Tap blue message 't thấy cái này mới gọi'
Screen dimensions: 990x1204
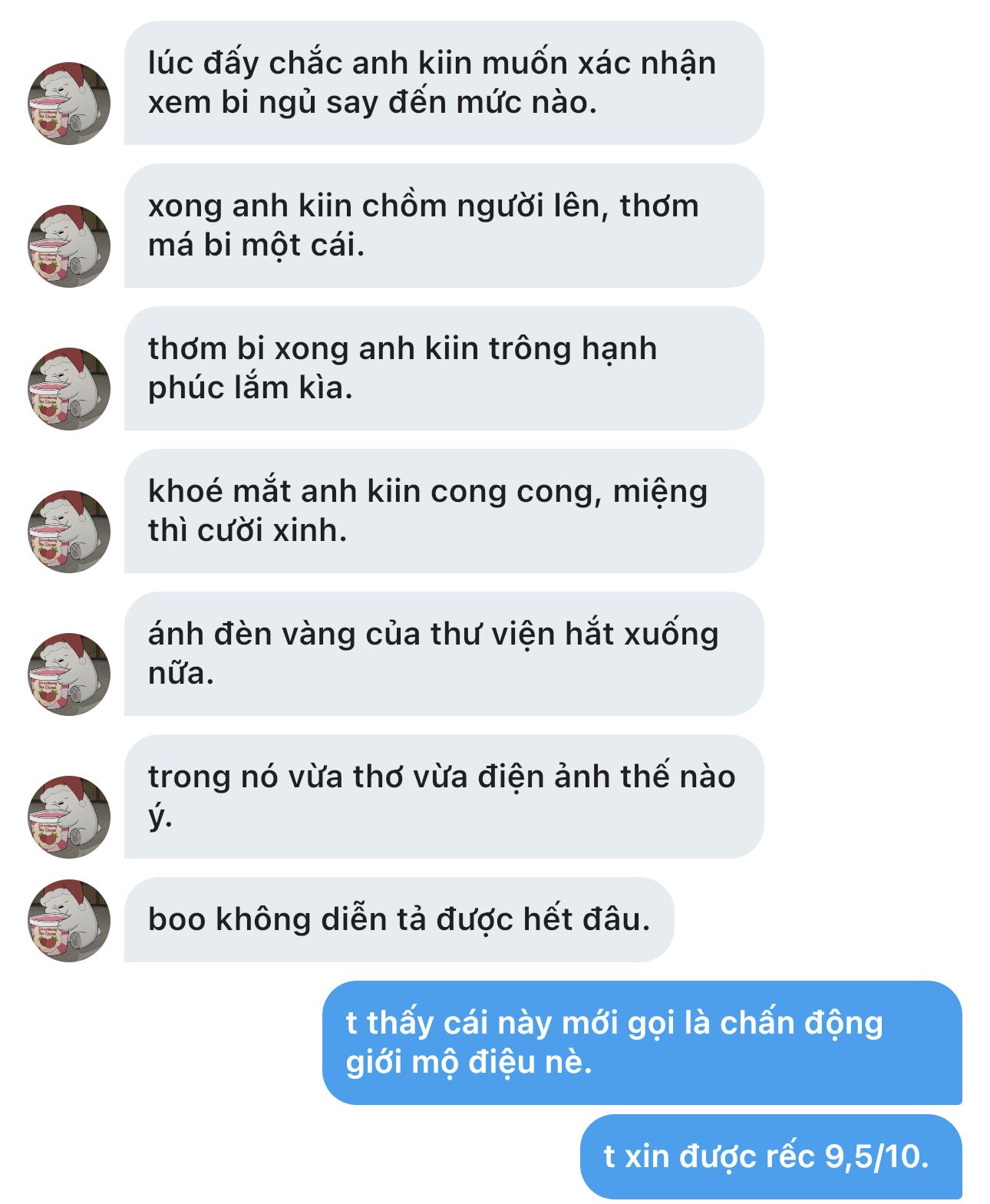(x=642, y=1043)
